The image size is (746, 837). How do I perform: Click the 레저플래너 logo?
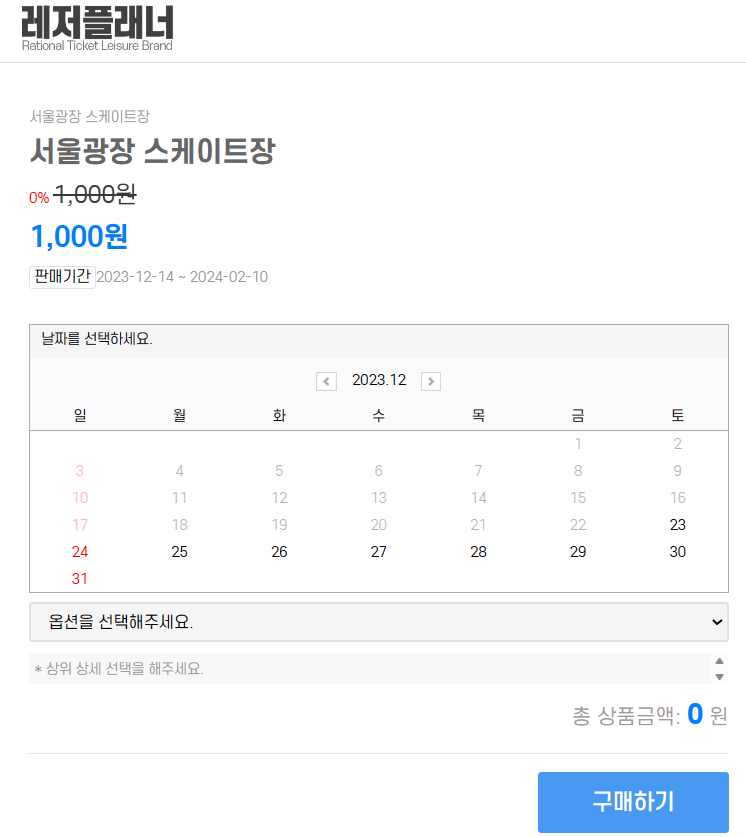point(97,28)
